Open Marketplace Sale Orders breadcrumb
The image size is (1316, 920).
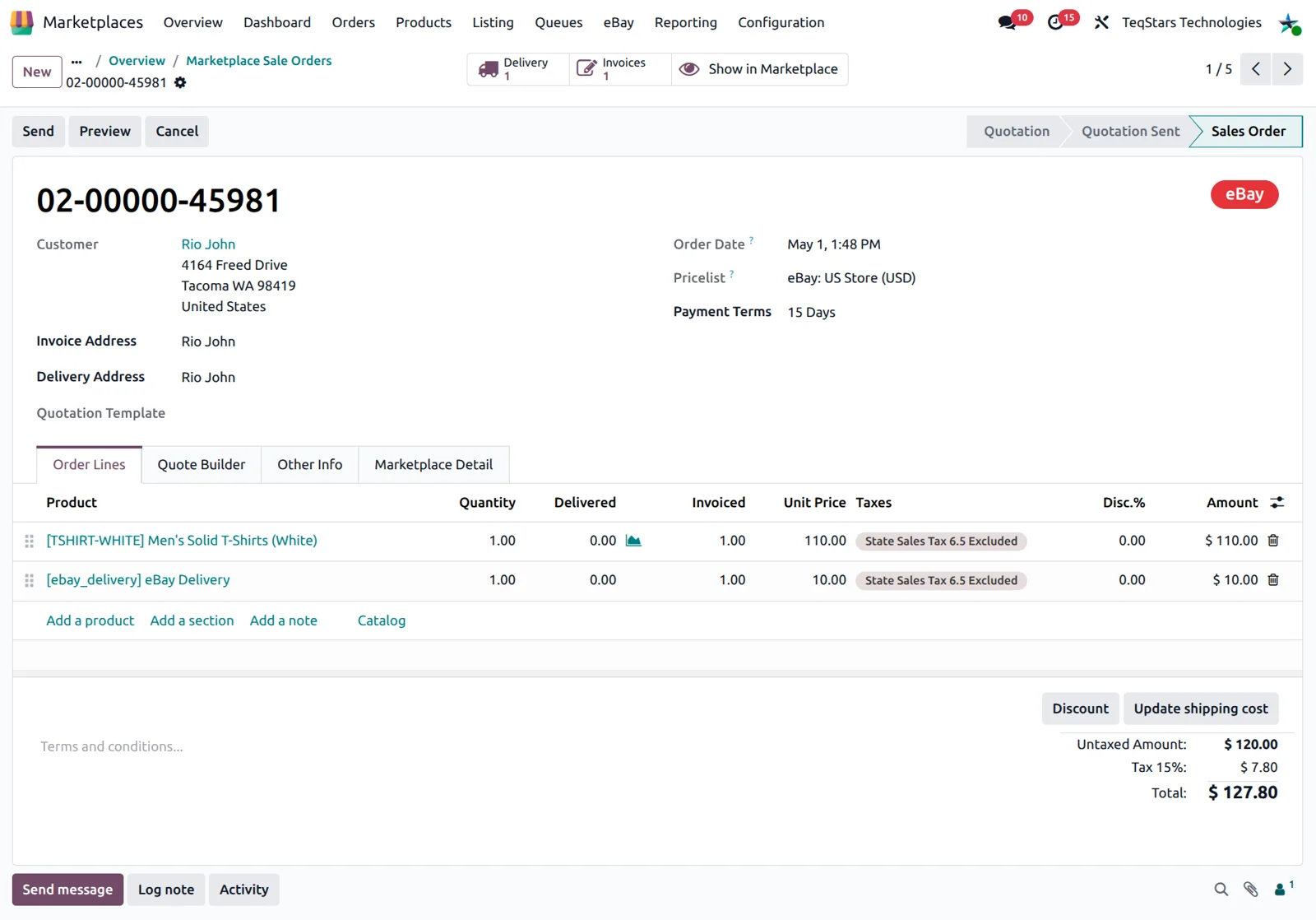[x=259, y=61]
